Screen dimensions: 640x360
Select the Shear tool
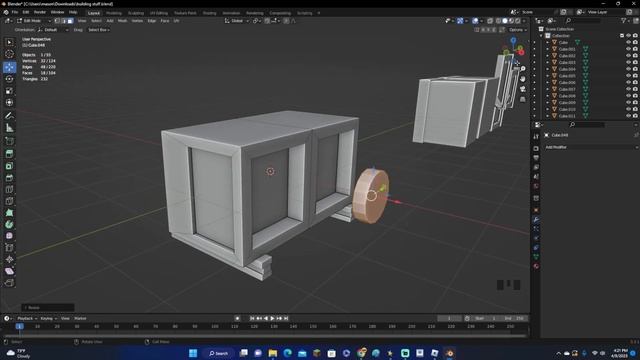pyautogui.click(x=9, y=271)
